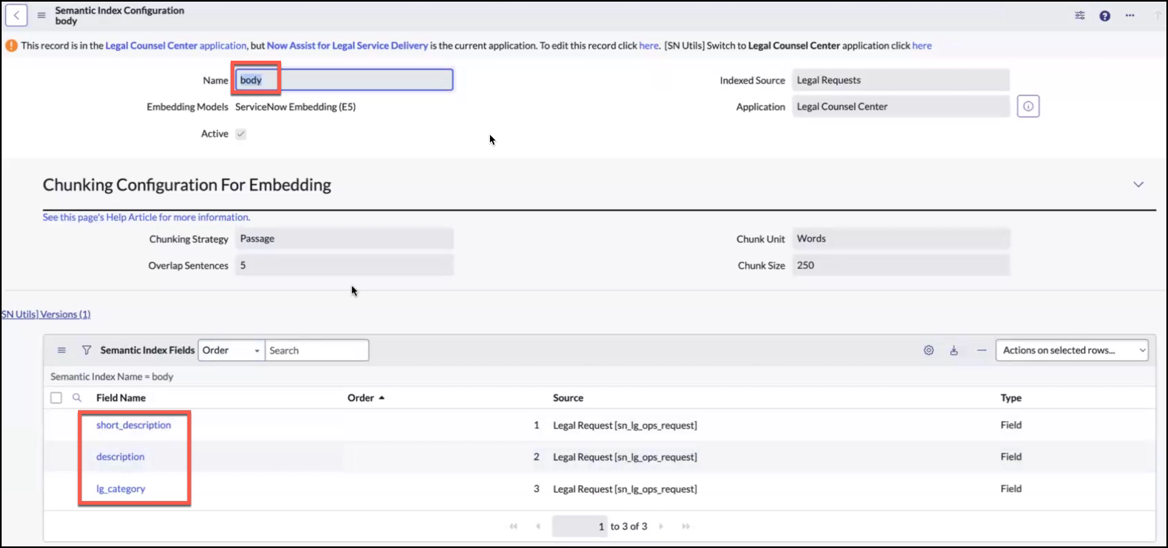Open the SN Utils Versions (1) link

pyautogui.click(x=45, y=314)
